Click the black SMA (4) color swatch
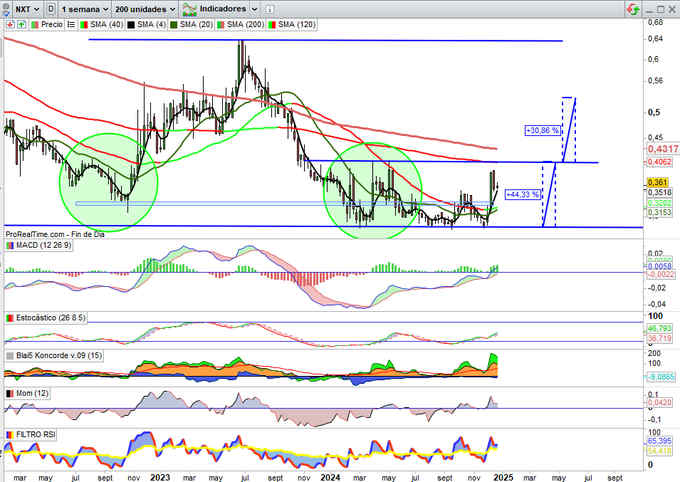The height and width of the screenshot is (482, 680). 131,25
